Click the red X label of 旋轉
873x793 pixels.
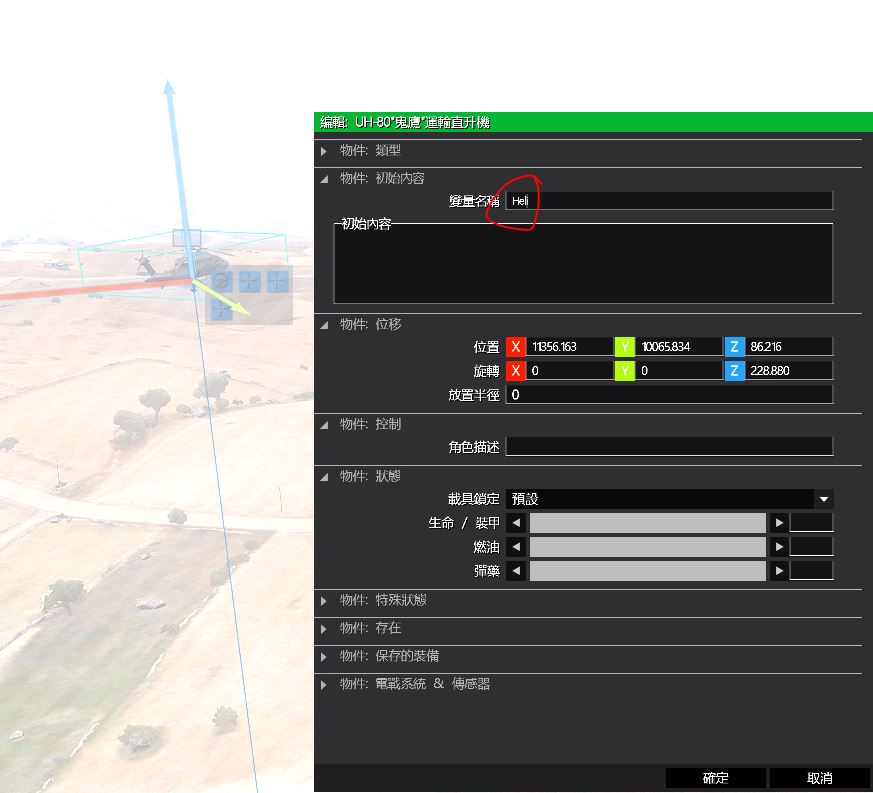[516, 370]
